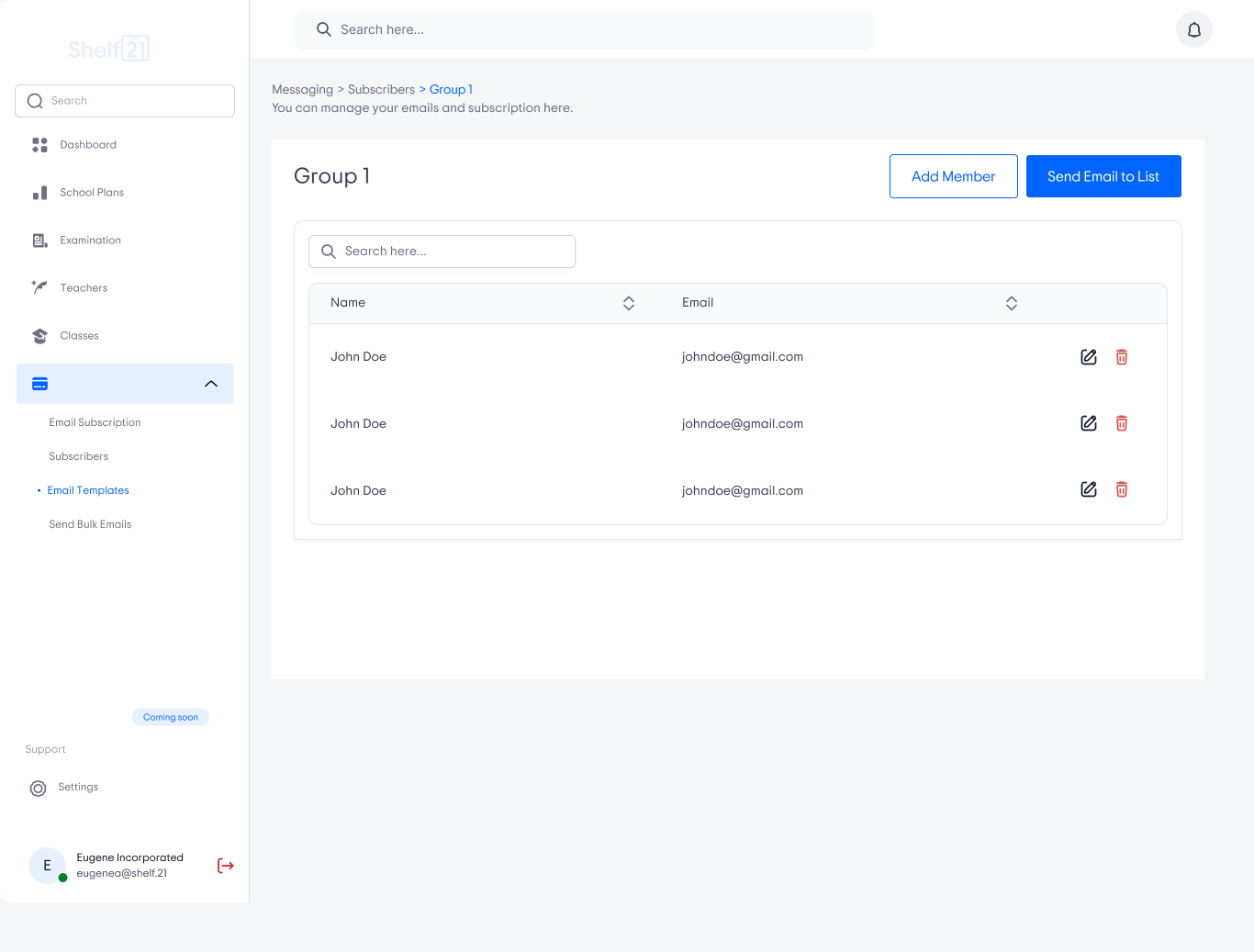Screen dimensions: 1254x952
Task: Focus the sidebar Search field
Action: click(125, 101)
